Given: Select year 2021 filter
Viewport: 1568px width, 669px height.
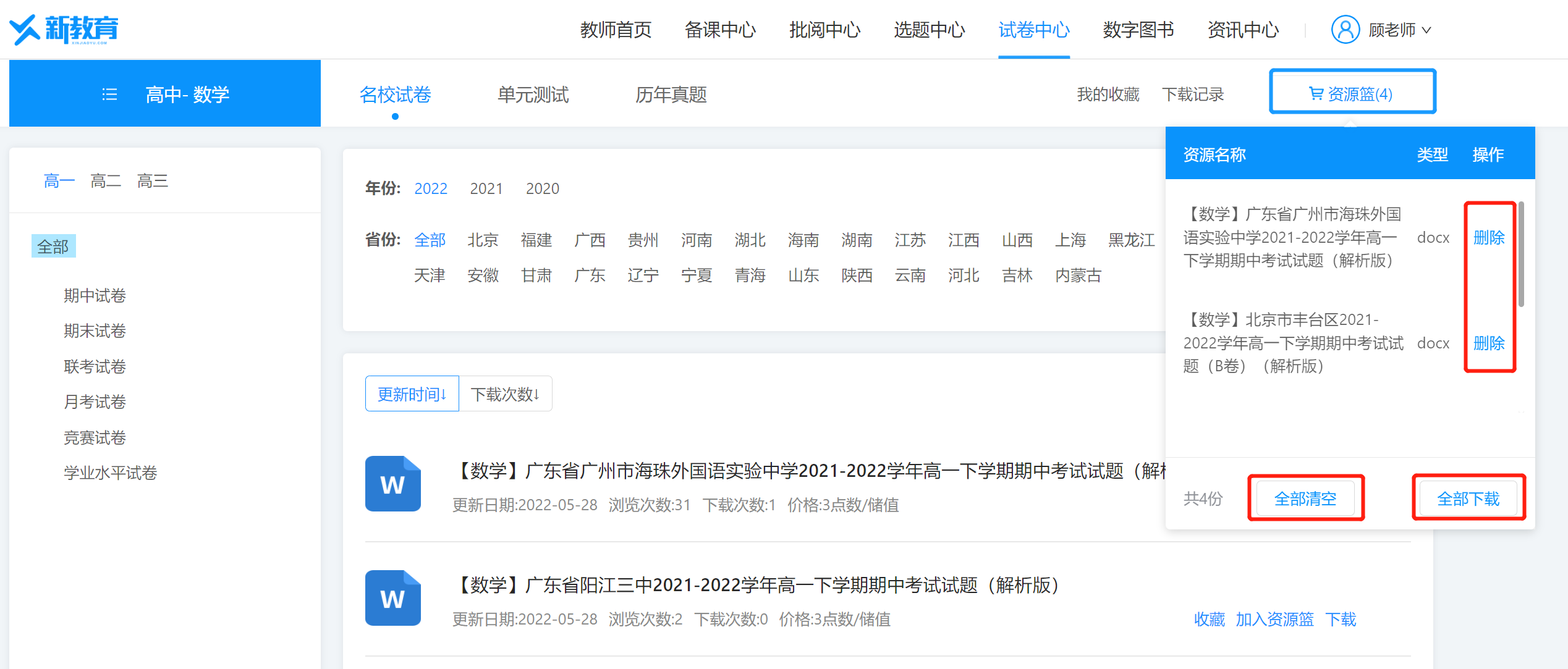Looking at the screenshot, I should (486, 188).
